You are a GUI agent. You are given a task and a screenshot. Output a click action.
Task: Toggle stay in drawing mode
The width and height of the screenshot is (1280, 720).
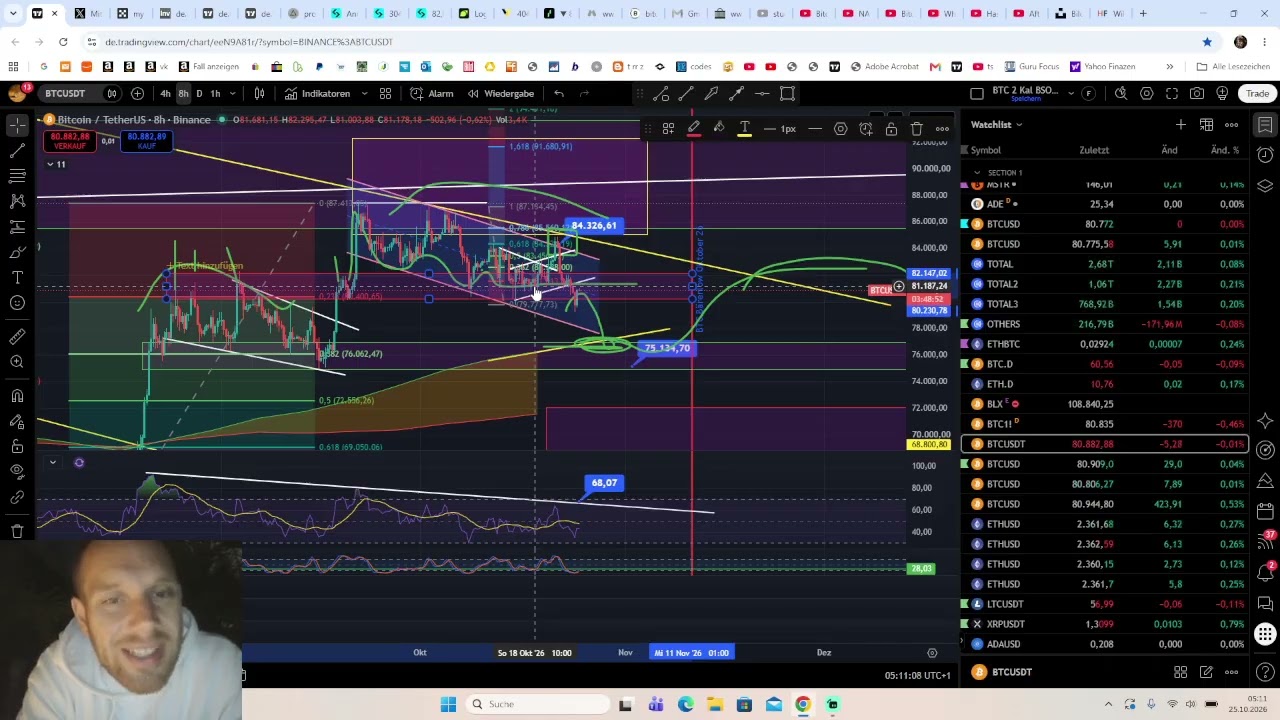tap(17, 421)
